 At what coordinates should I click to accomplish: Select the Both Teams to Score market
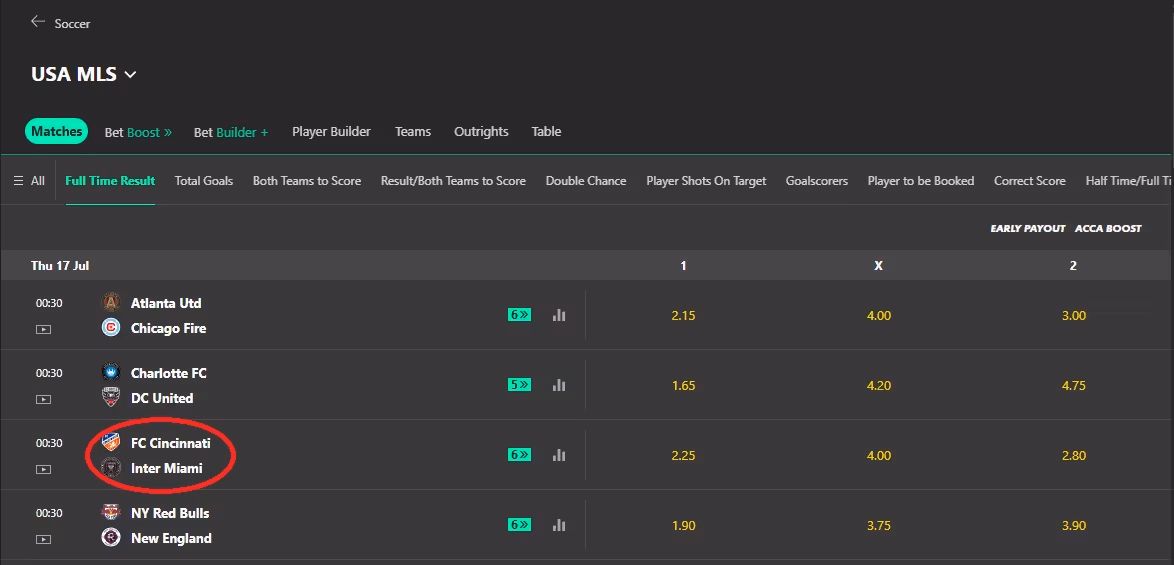pos(307,180)
